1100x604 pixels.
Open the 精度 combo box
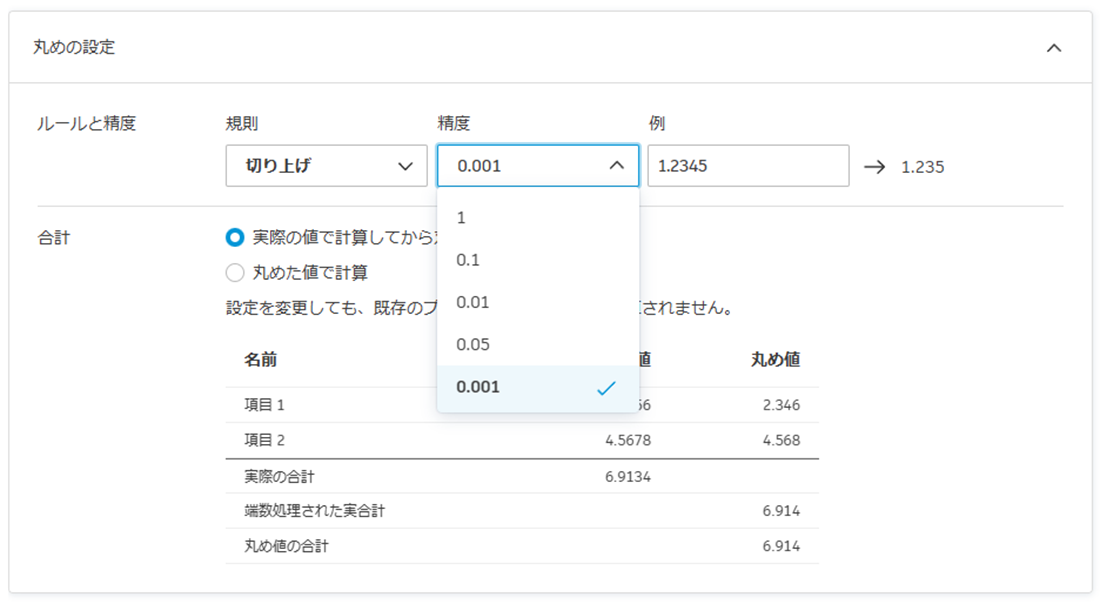[x=537, y=166]
